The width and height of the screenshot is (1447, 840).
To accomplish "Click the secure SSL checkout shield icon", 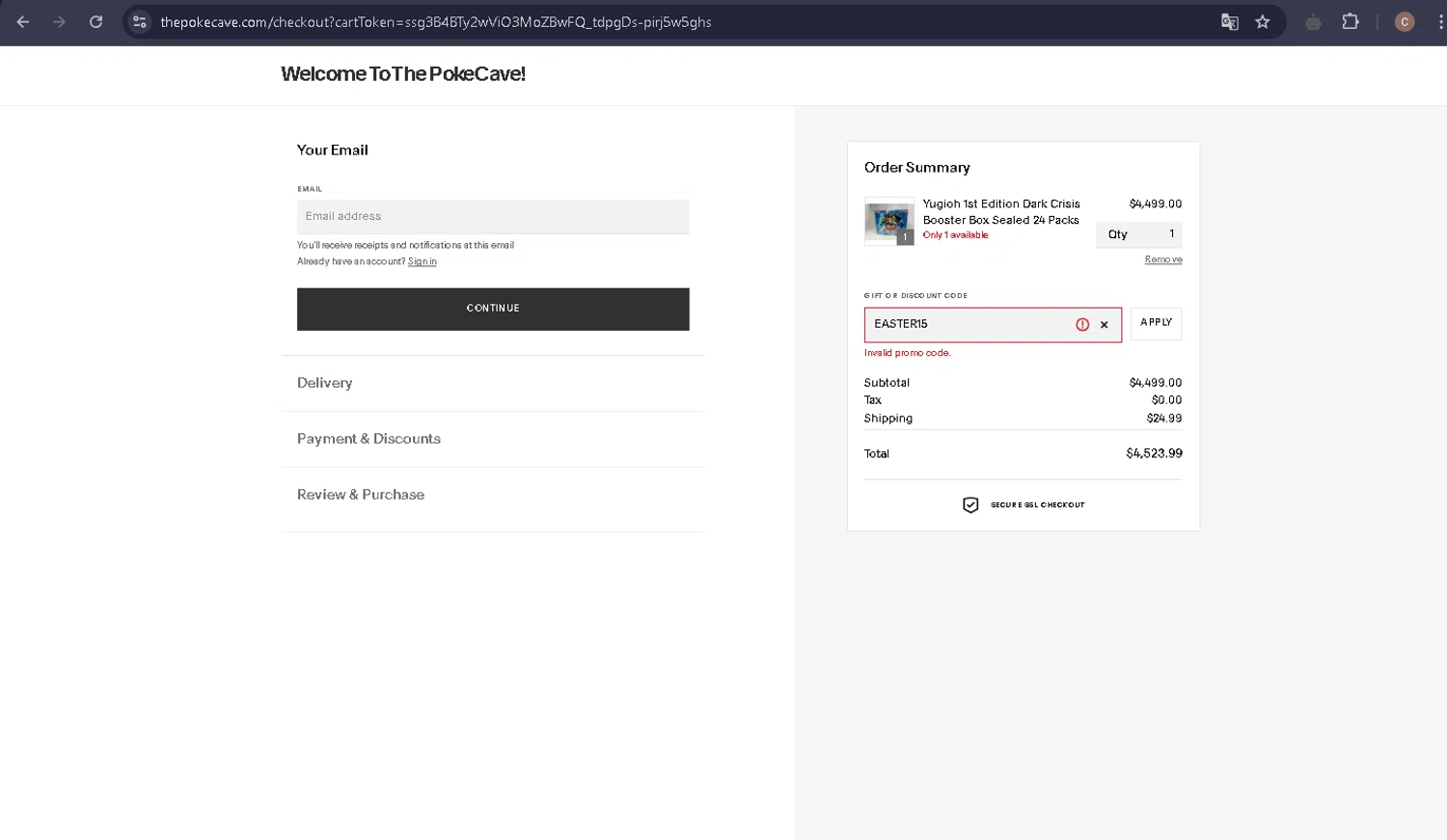I will [x=970, y=504].
